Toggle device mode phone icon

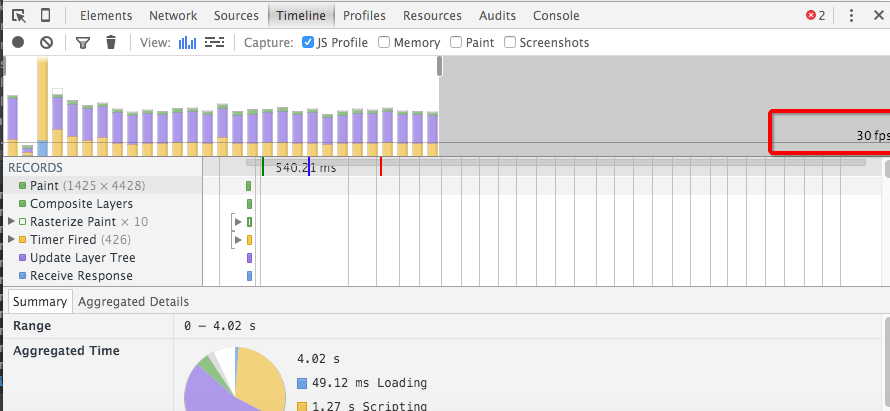[46, 16]
